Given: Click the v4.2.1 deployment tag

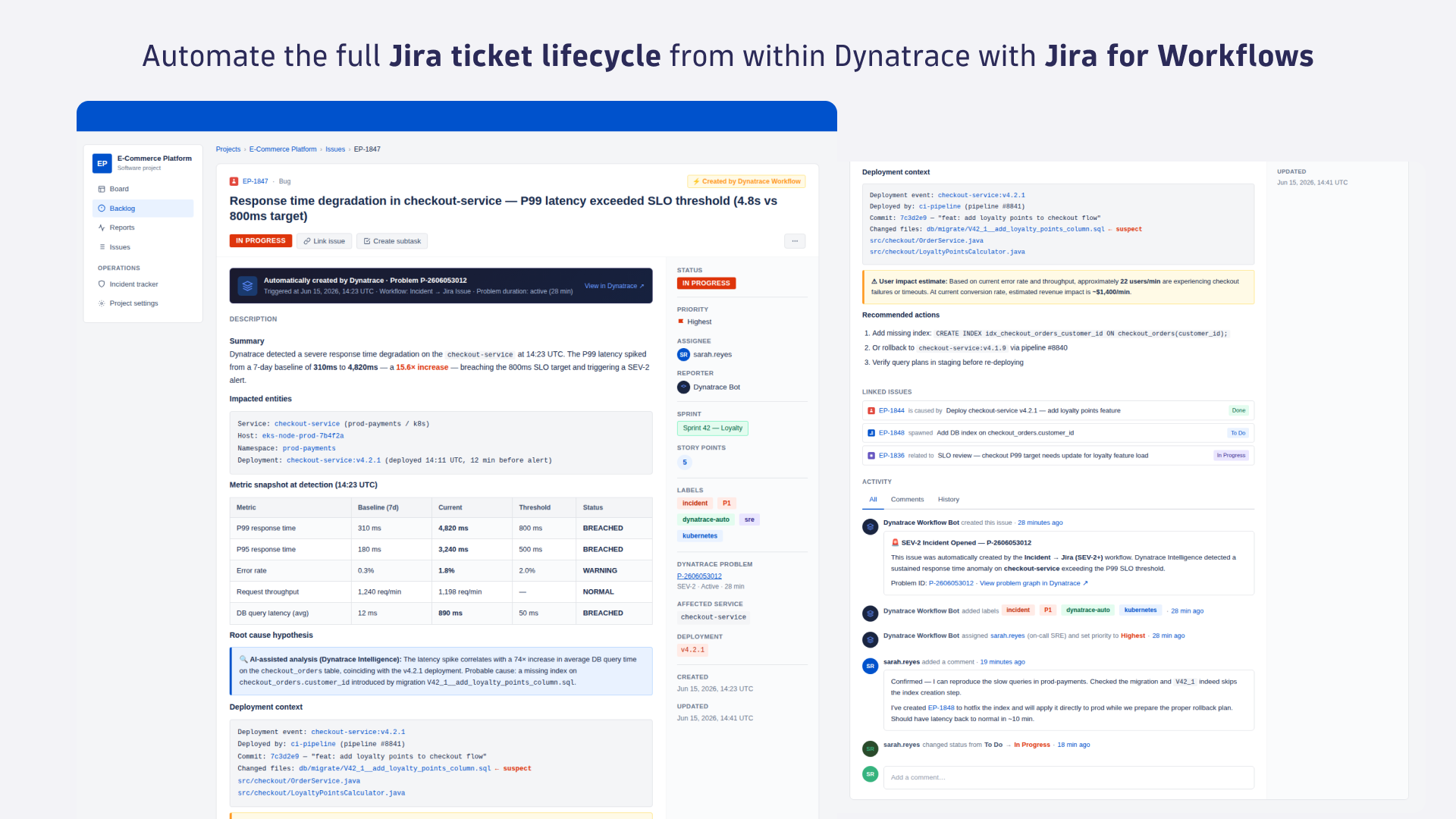Looking at the screenshot, I should point(692,650).
